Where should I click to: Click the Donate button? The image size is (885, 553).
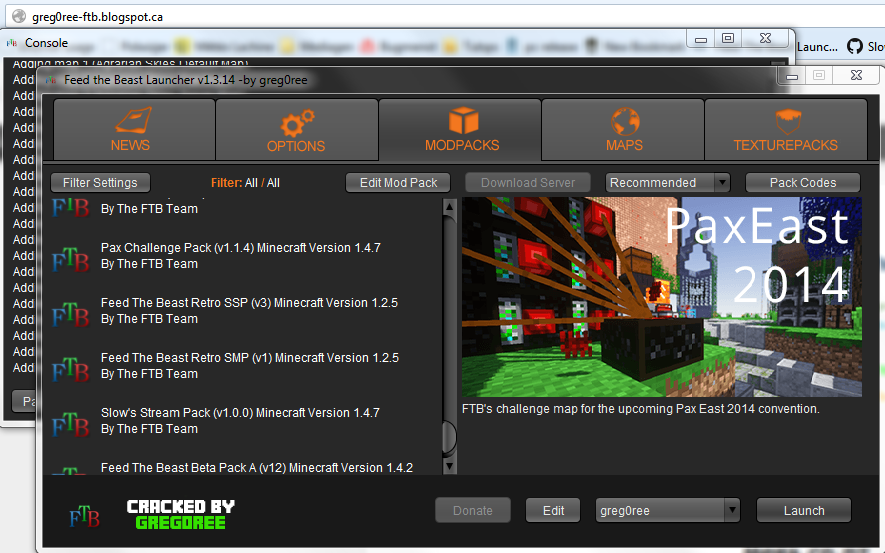coord(472,511)
